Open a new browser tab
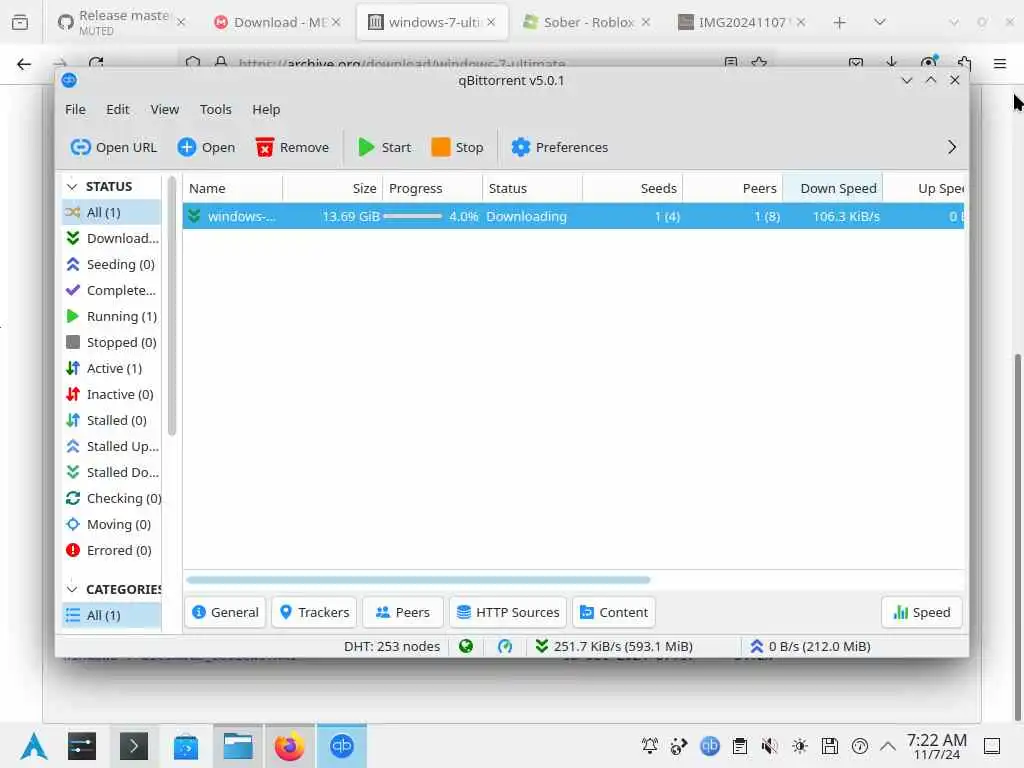This screenshot has width=1024, height=768. 839,22
